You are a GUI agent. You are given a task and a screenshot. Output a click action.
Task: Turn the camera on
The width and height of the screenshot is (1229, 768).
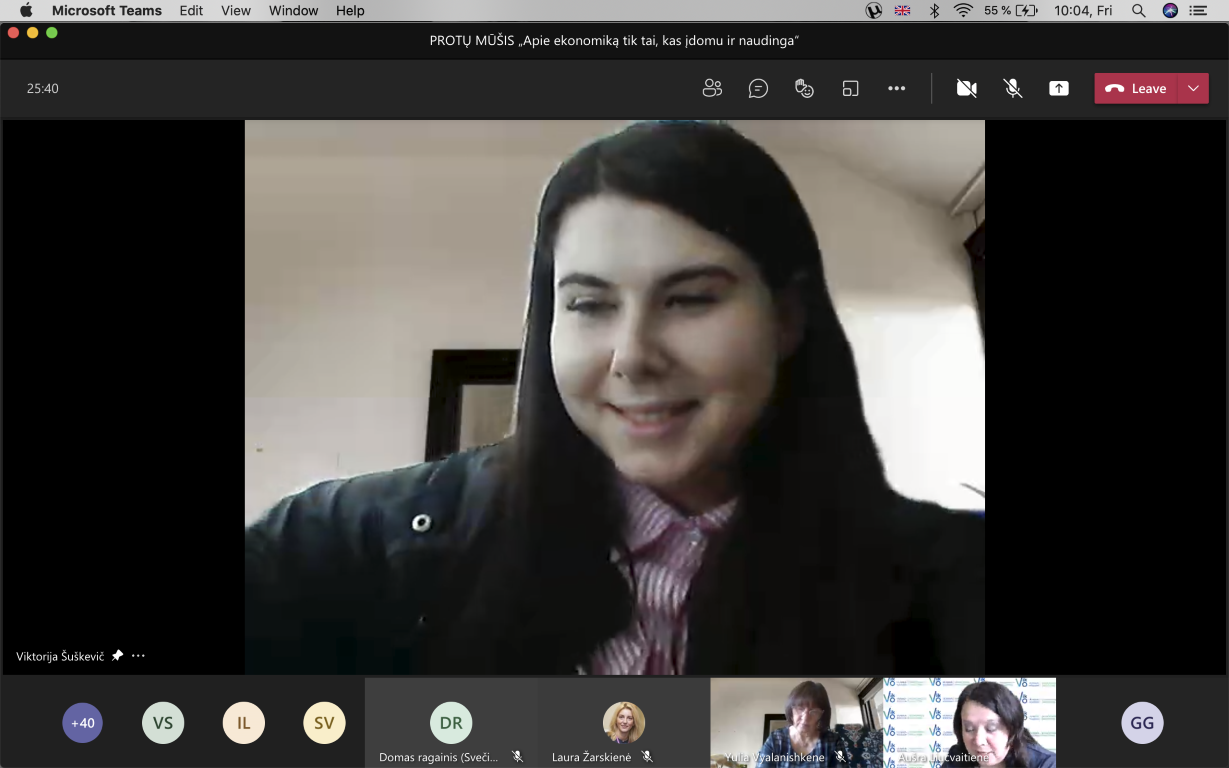pos(966,88)
